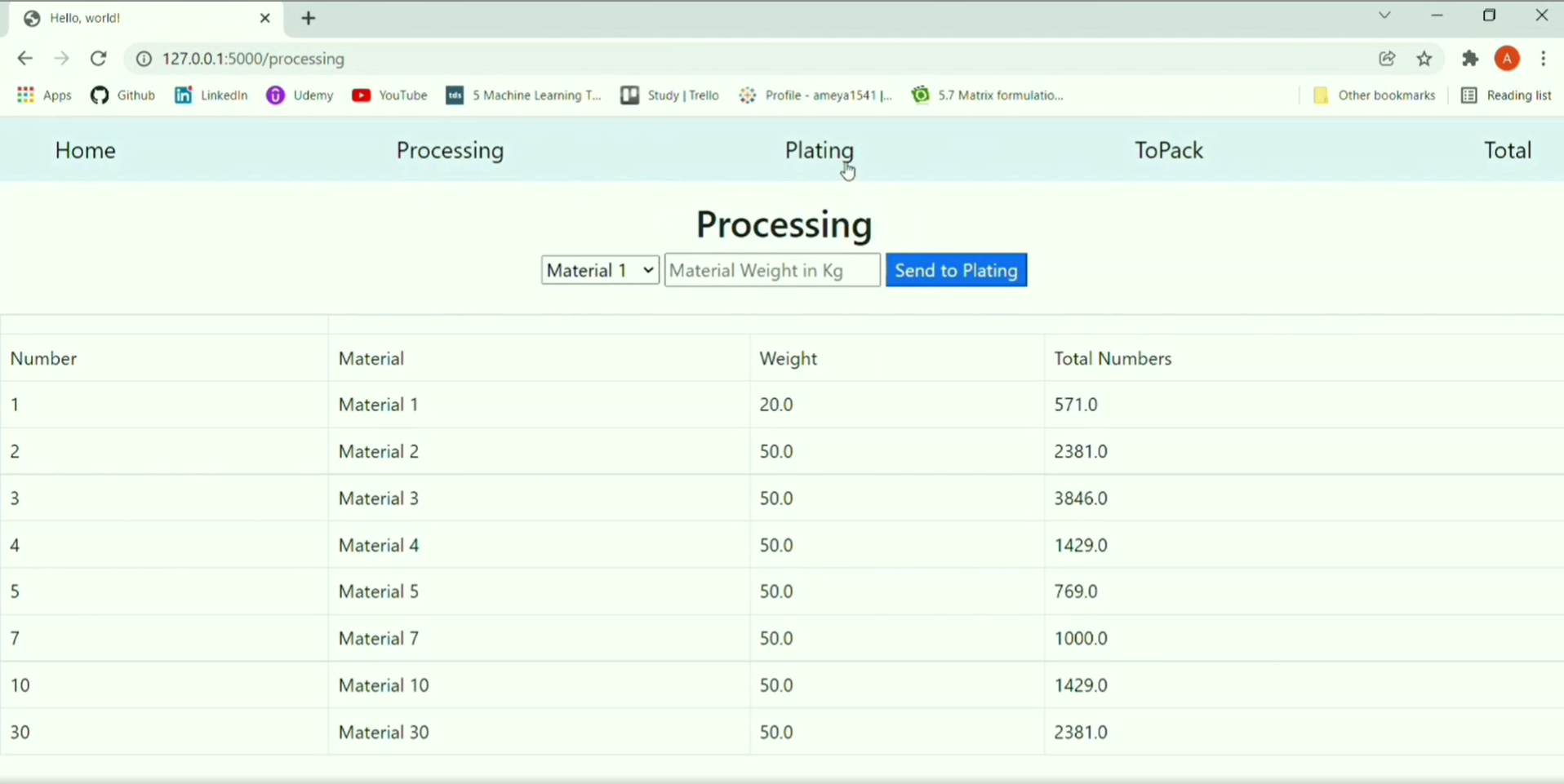This screenshot has width=1564, height=784.
Task: Navigate to the ToPack page
Action: pyautogui.click(x=1168, y=149)
